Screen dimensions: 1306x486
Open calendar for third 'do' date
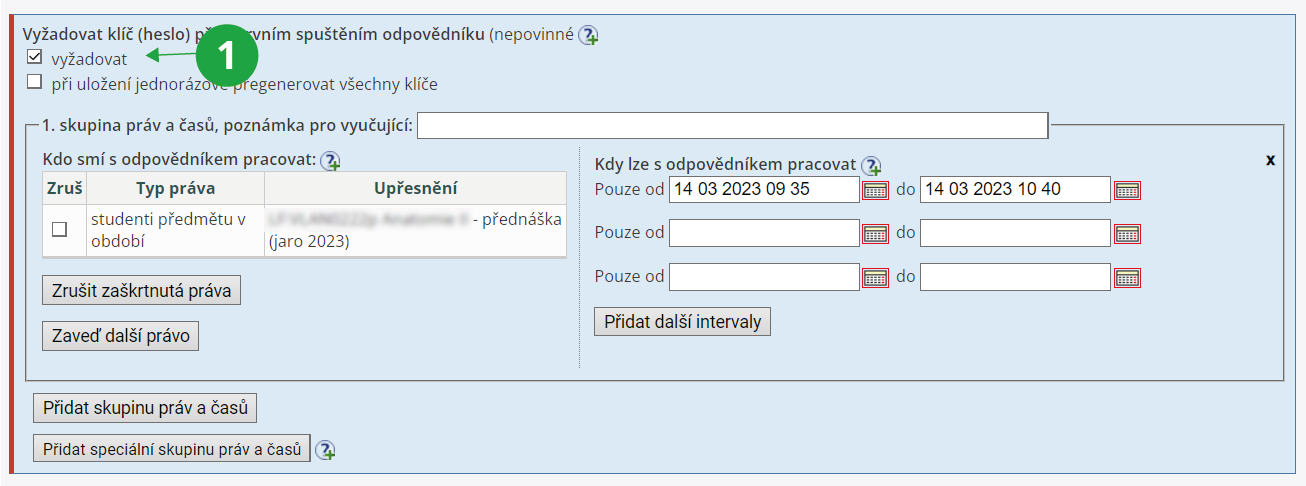click(x=1127, y=277)
